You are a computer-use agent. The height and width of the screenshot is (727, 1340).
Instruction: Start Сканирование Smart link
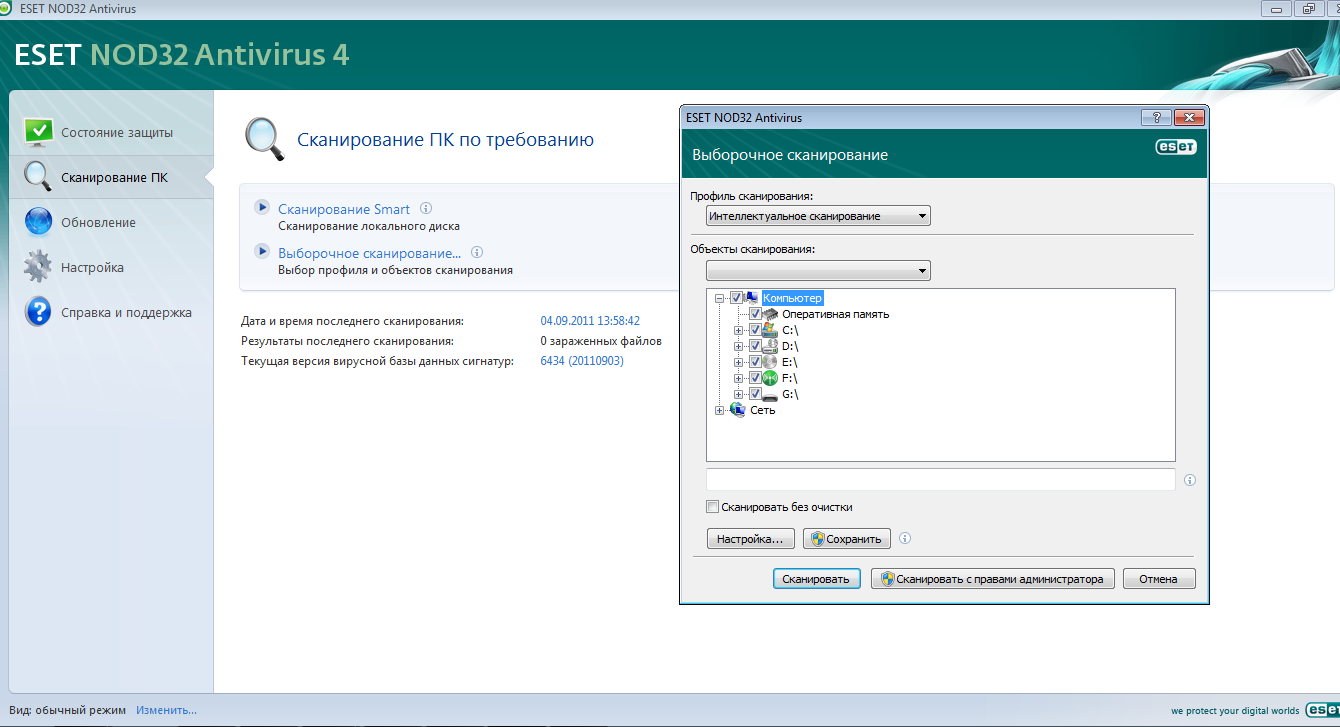(344, 209)
